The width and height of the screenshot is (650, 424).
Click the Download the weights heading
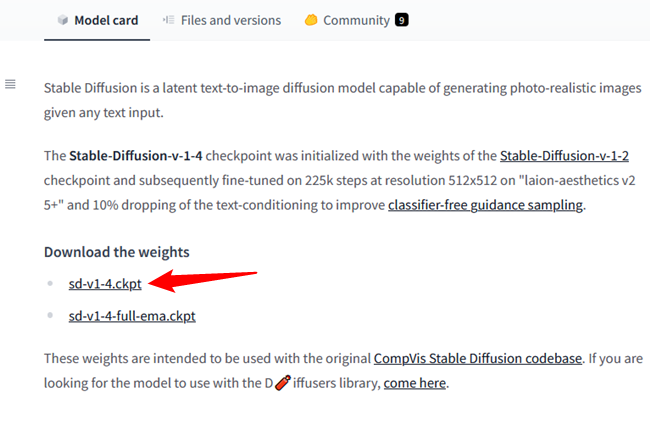[x=116, y=251]
